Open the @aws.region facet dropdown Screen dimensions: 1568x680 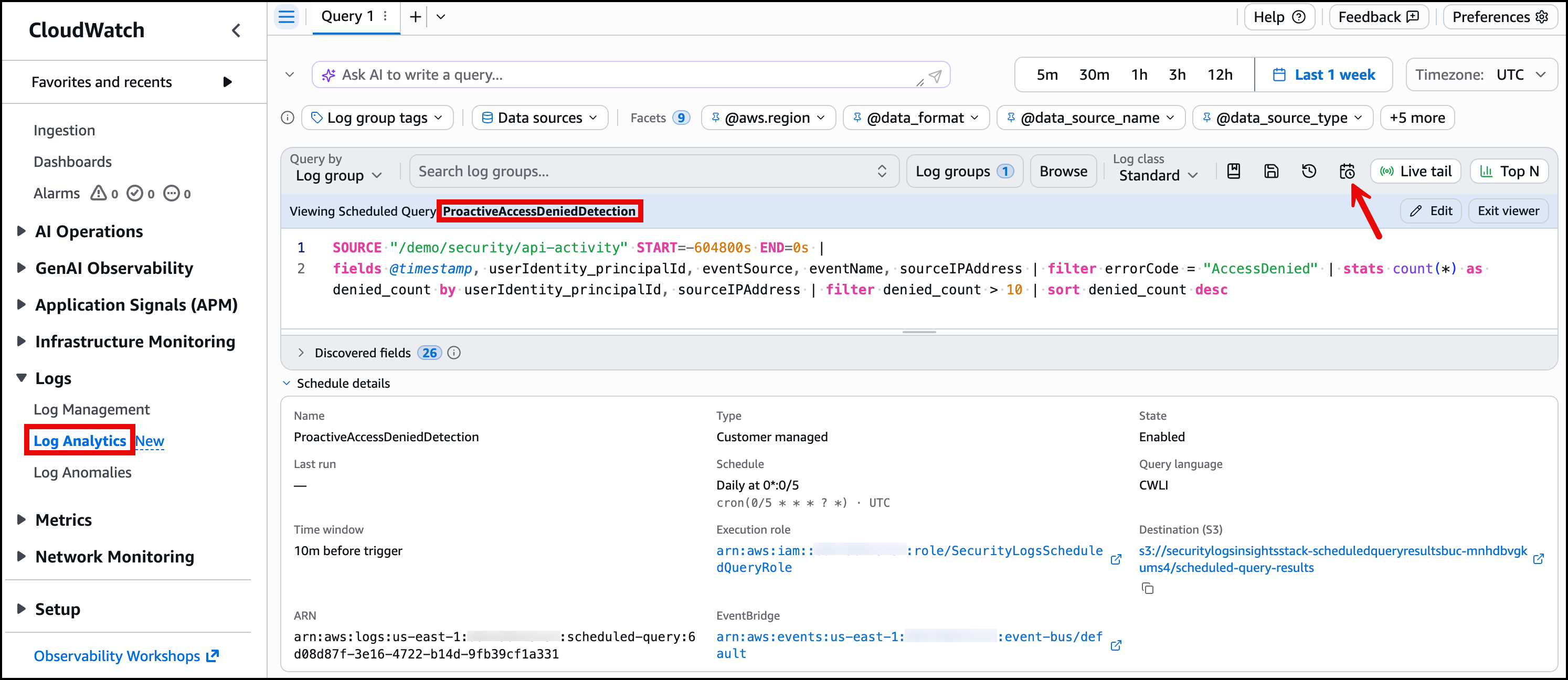pos(768,118)
